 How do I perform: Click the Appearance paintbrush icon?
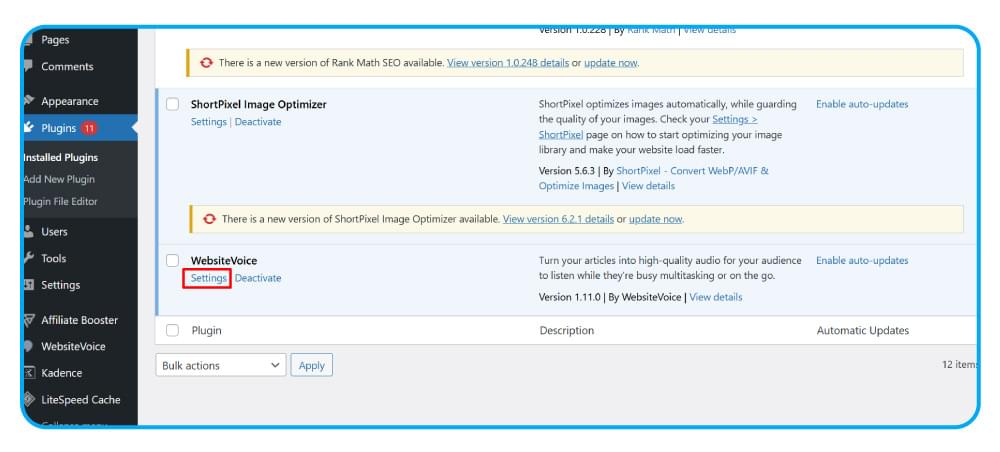click(x=28, y=101)
